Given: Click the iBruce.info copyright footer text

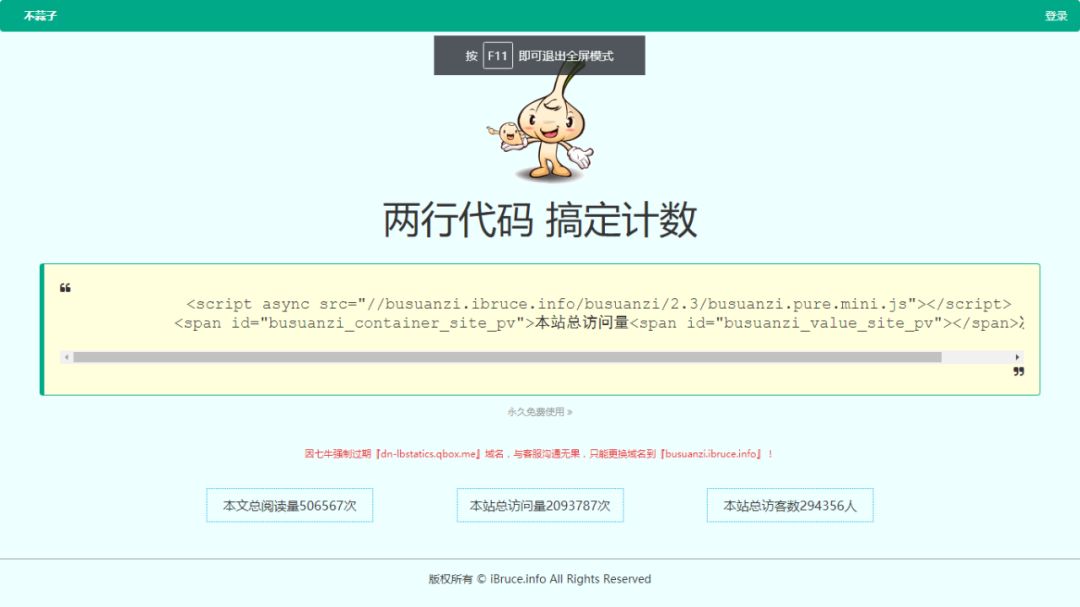Looking at the screenshot, I should coord(540,579).
